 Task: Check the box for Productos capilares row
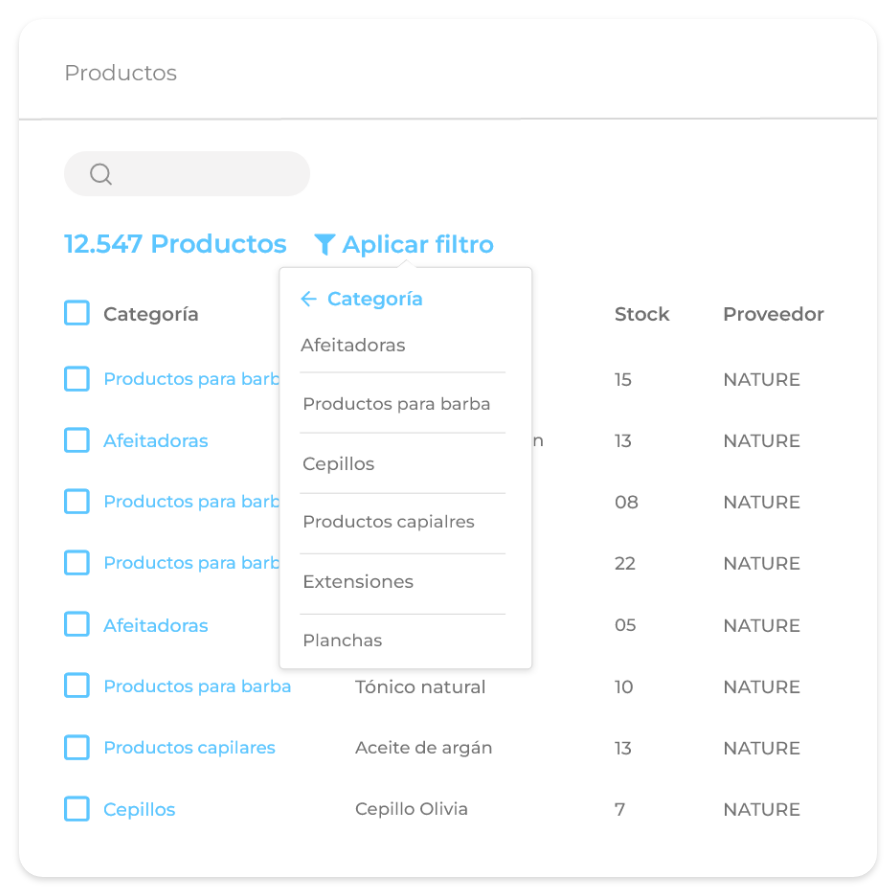coord(77,747)
